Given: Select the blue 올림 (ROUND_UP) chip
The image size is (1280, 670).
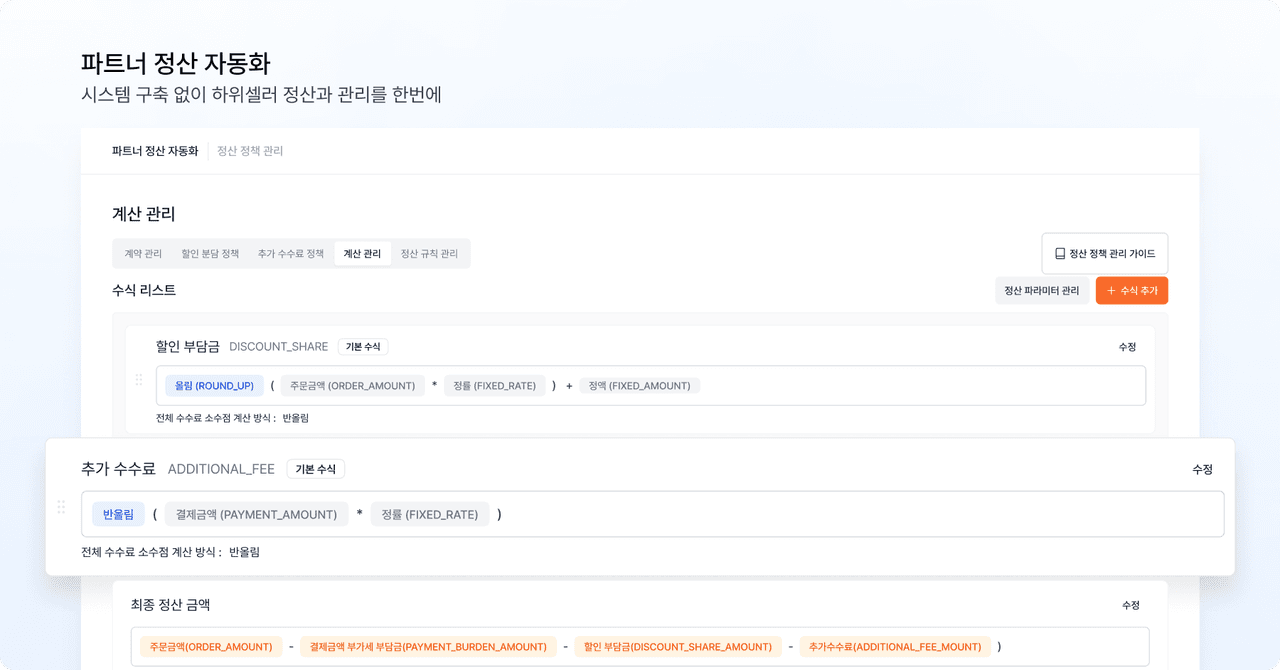Looking at the screenshot, I should click(x=214, y=386).
